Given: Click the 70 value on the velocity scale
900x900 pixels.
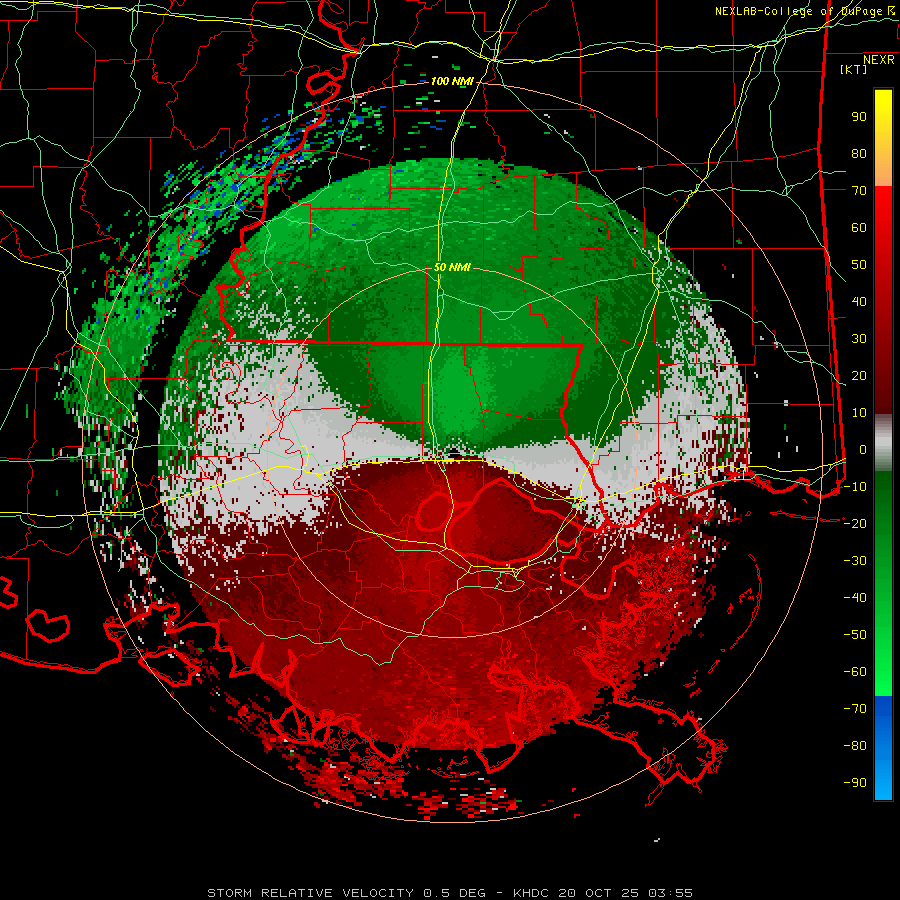Looking at the screenshot, I should pyautogui.click(x=859, y=191).
